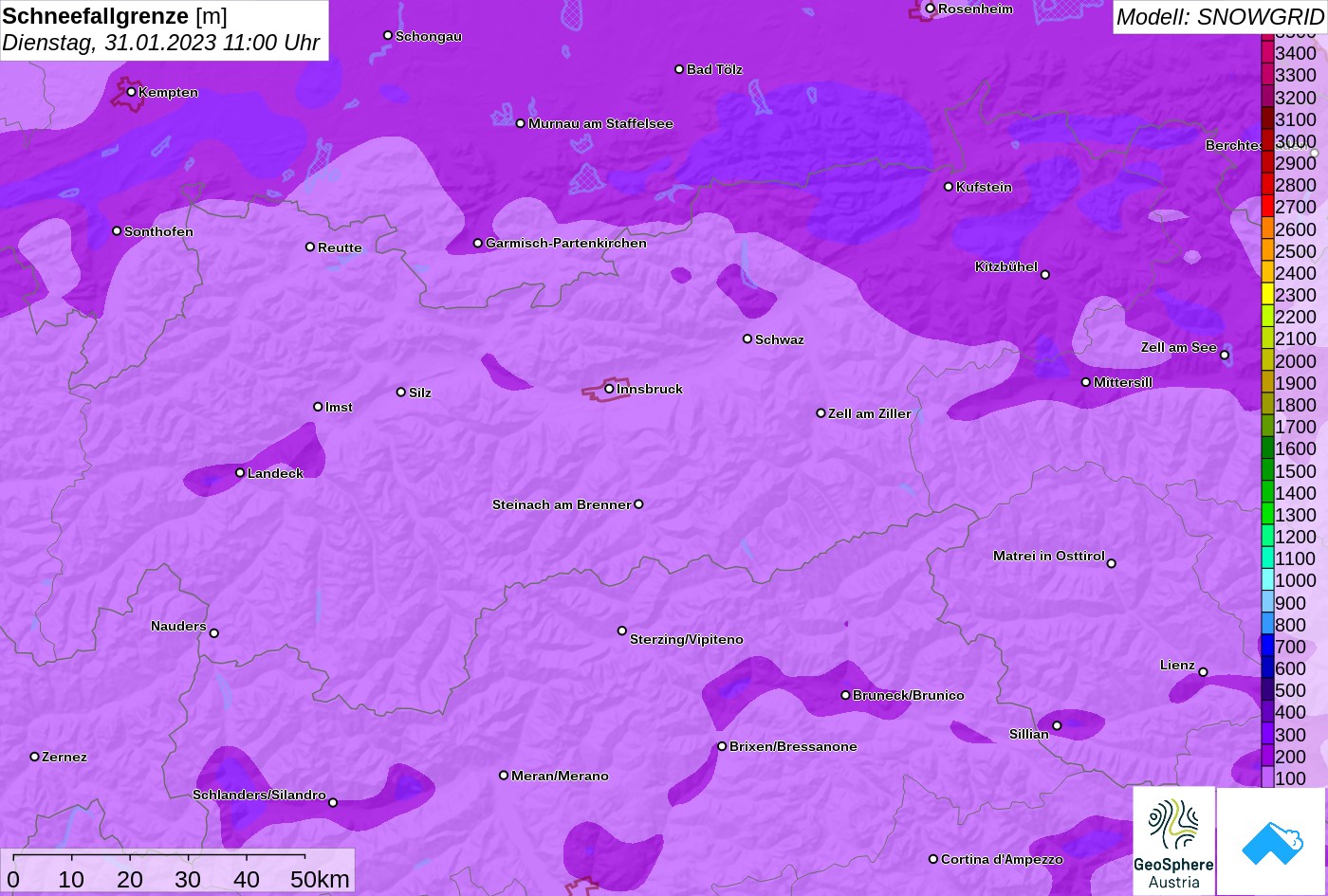Viewport: 1328px width, 896px height.
Task: Click the Schwaz map marker
Action: click(x=747, y=338)
